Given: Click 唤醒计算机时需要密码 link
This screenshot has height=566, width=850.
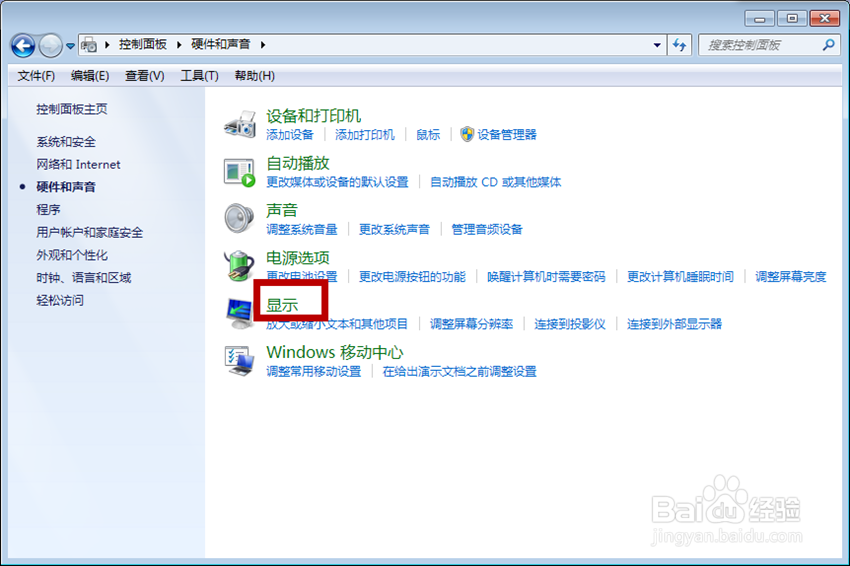Looking at the screenshot, I should click(x=546, y=276).
